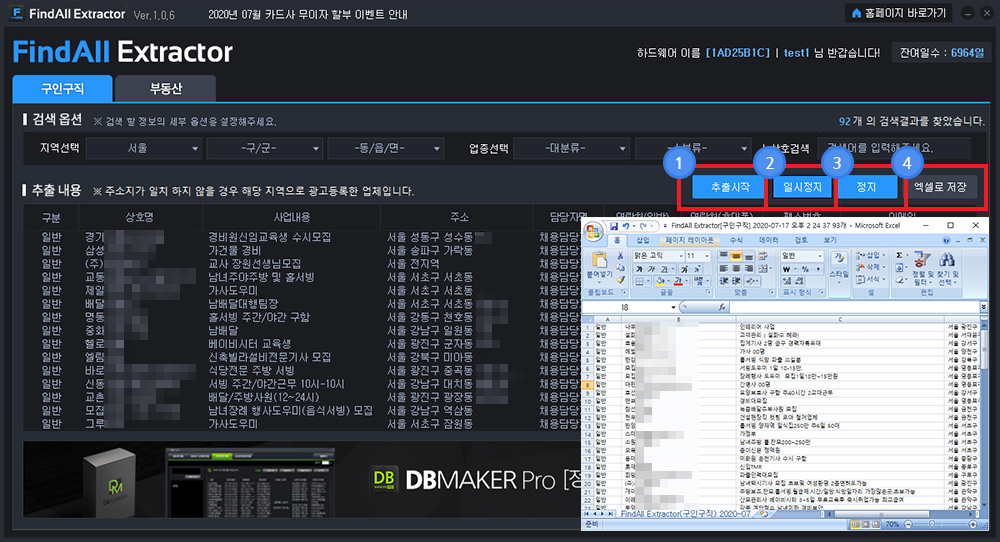Screen dimensions: 1000x542
Task: Click the 사업내용 column header
Action: [292, 217]
